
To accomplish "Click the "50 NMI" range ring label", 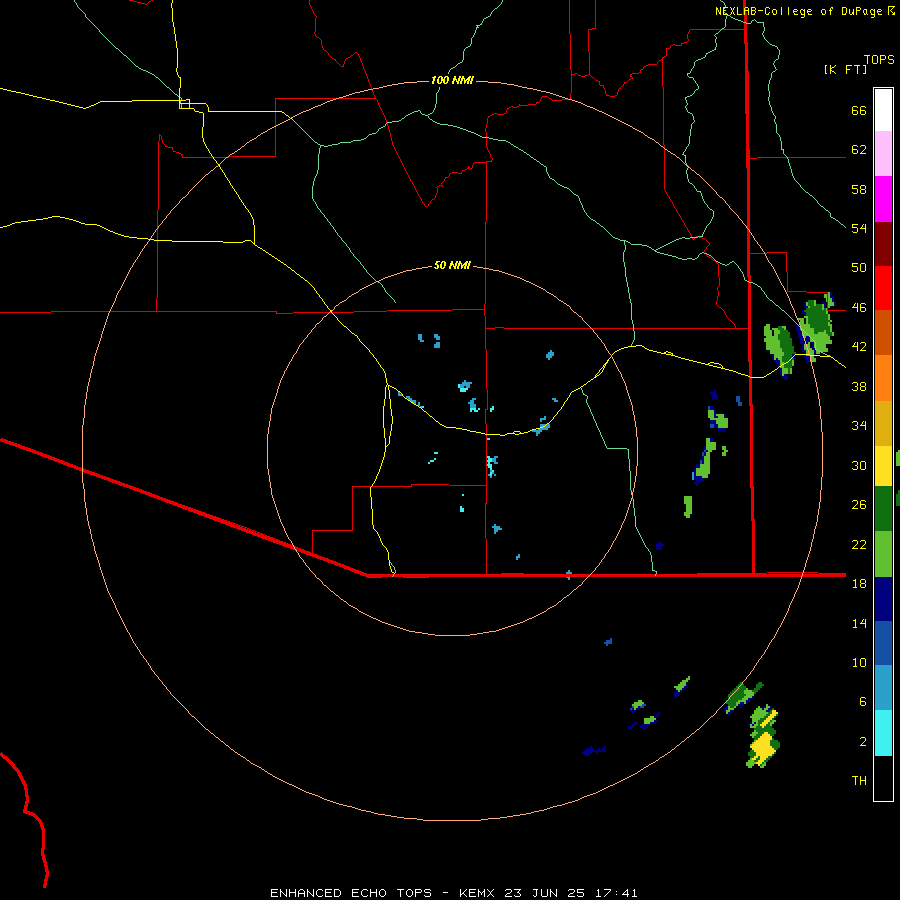I will [x=452, y=265].
